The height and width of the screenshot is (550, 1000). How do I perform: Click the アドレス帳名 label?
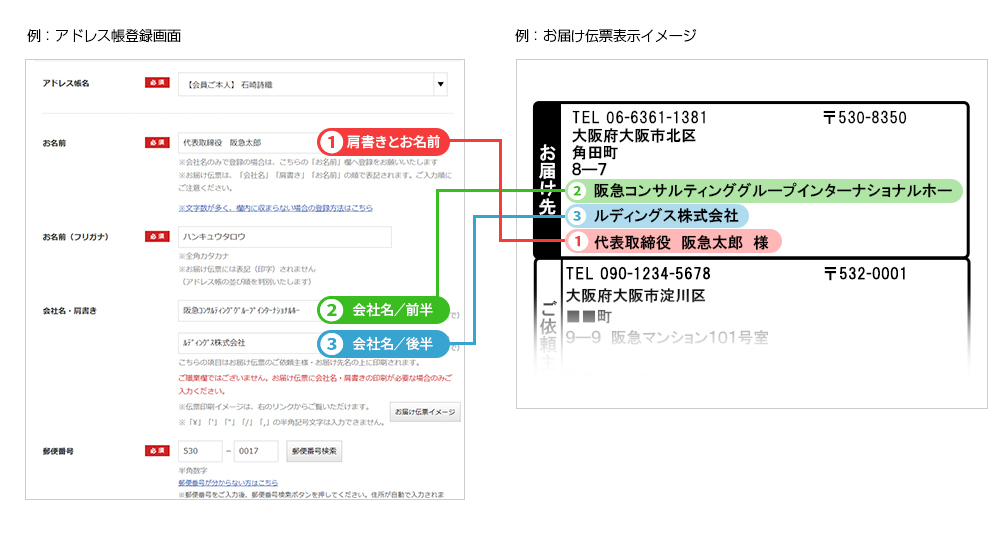pos(66,84)
